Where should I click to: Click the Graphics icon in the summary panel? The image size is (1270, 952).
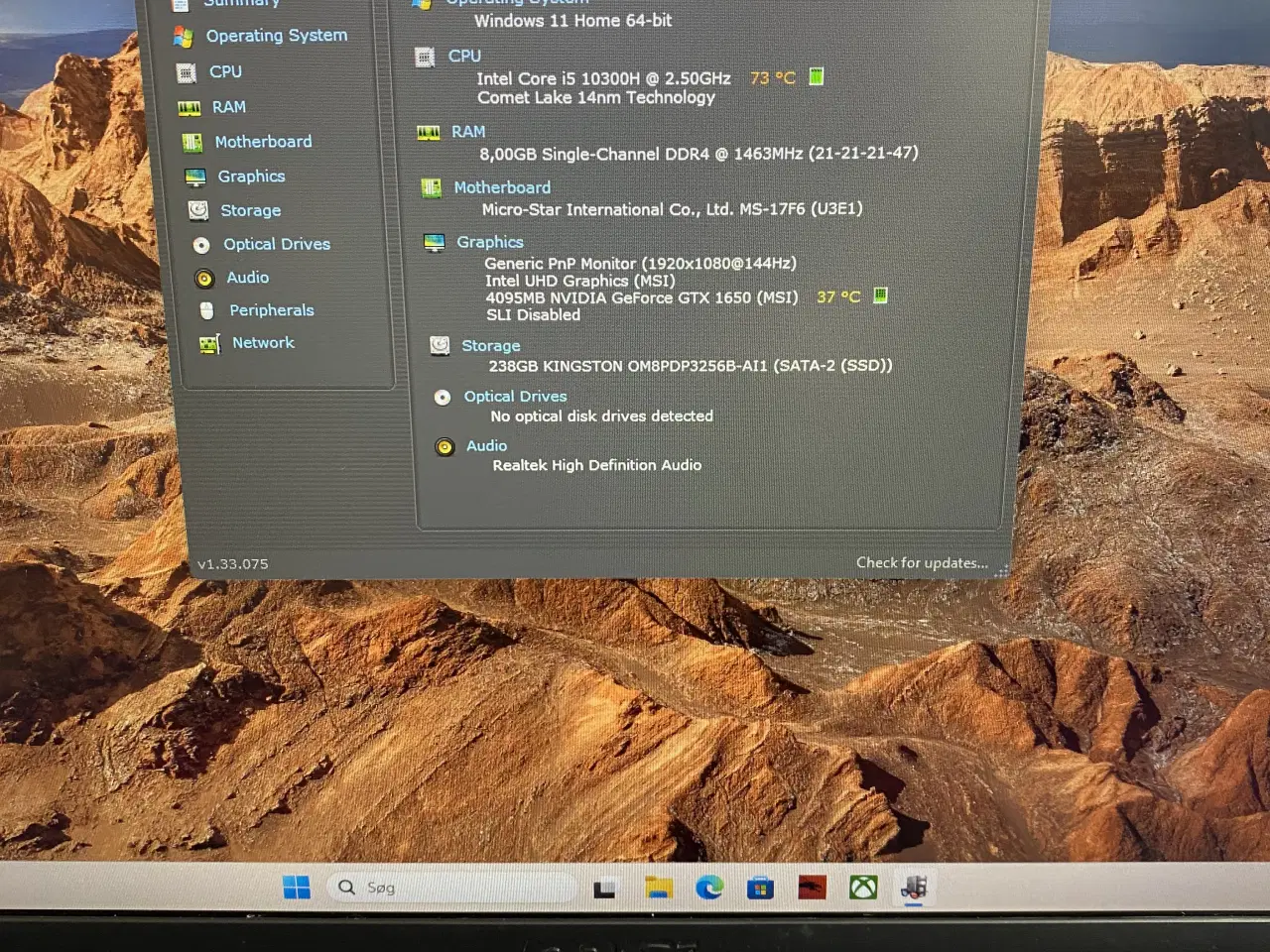434,241
